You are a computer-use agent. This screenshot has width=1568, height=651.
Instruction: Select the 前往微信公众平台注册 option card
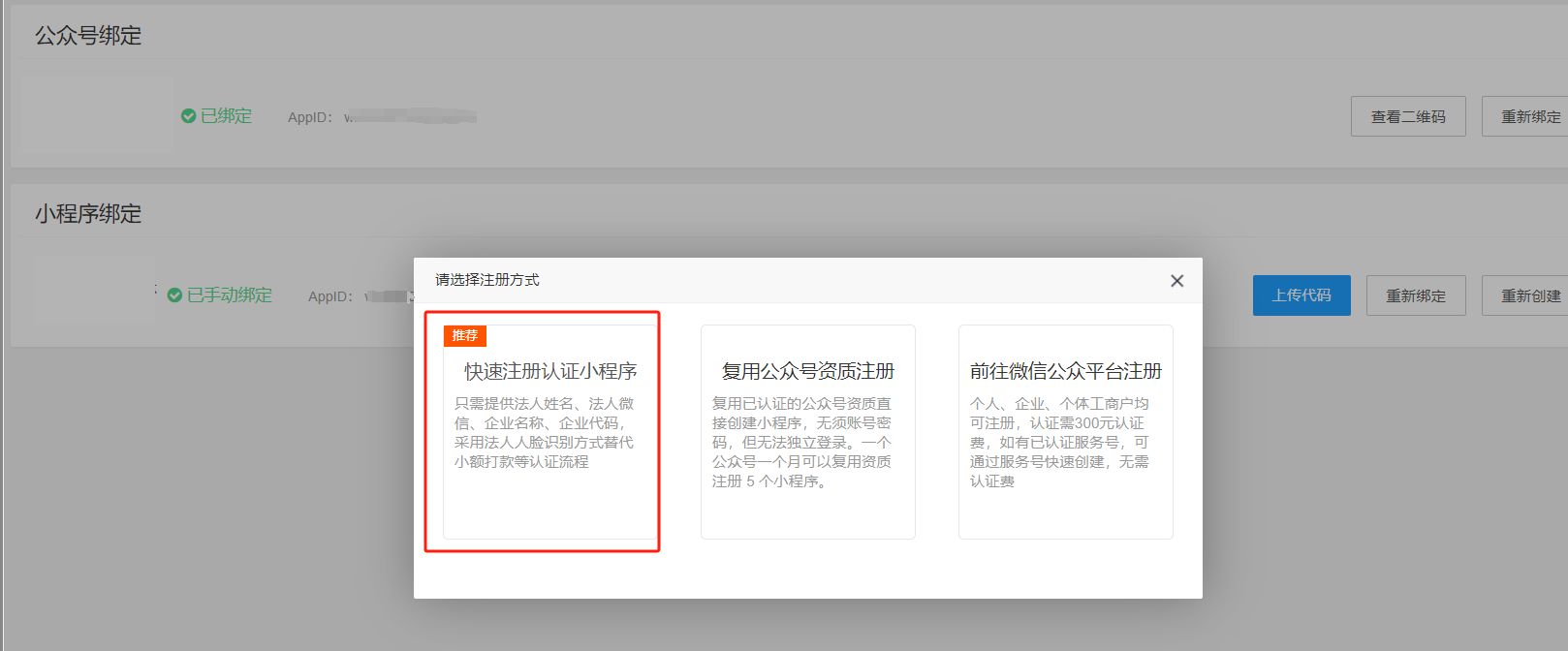[1065, 431]
